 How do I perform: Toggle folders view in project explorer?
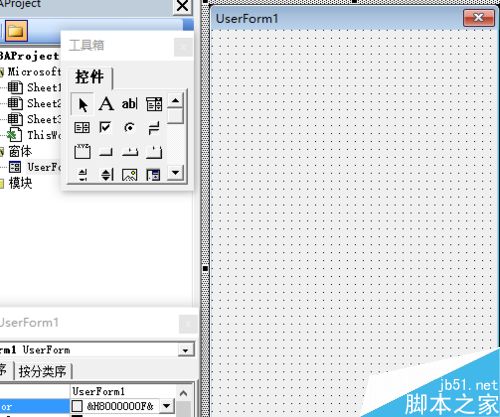tap(16, 31)
